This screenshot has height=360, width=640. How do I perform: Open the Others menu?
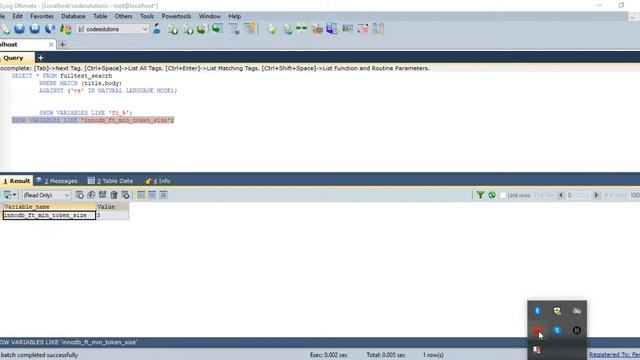(123, 16)
